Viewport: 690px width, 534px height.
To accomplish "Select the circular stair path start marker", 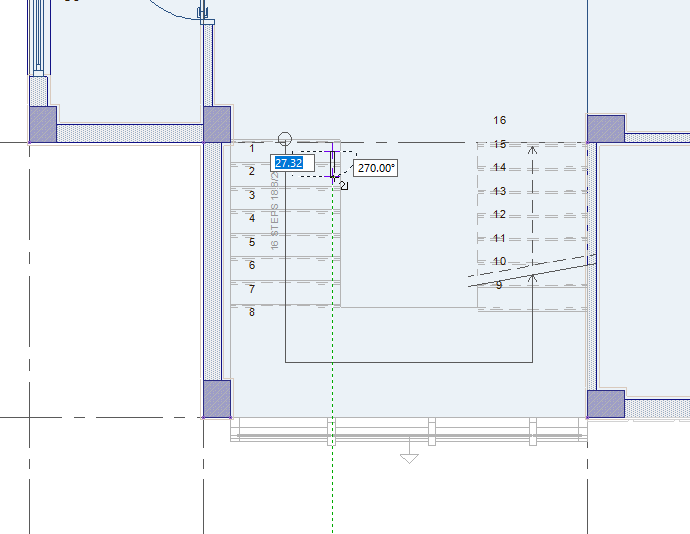I will coord(285,139).
